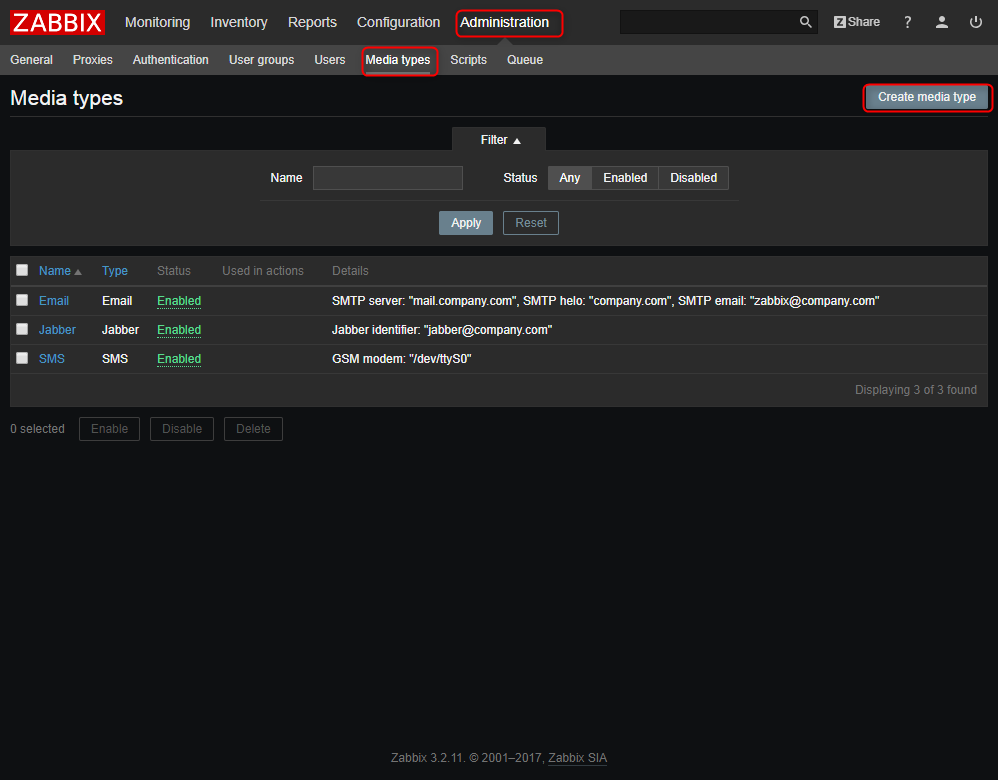Open the Zabbix SIA footer link
Viewport: 998px width, 780px height.
click(x=577, y=758)
